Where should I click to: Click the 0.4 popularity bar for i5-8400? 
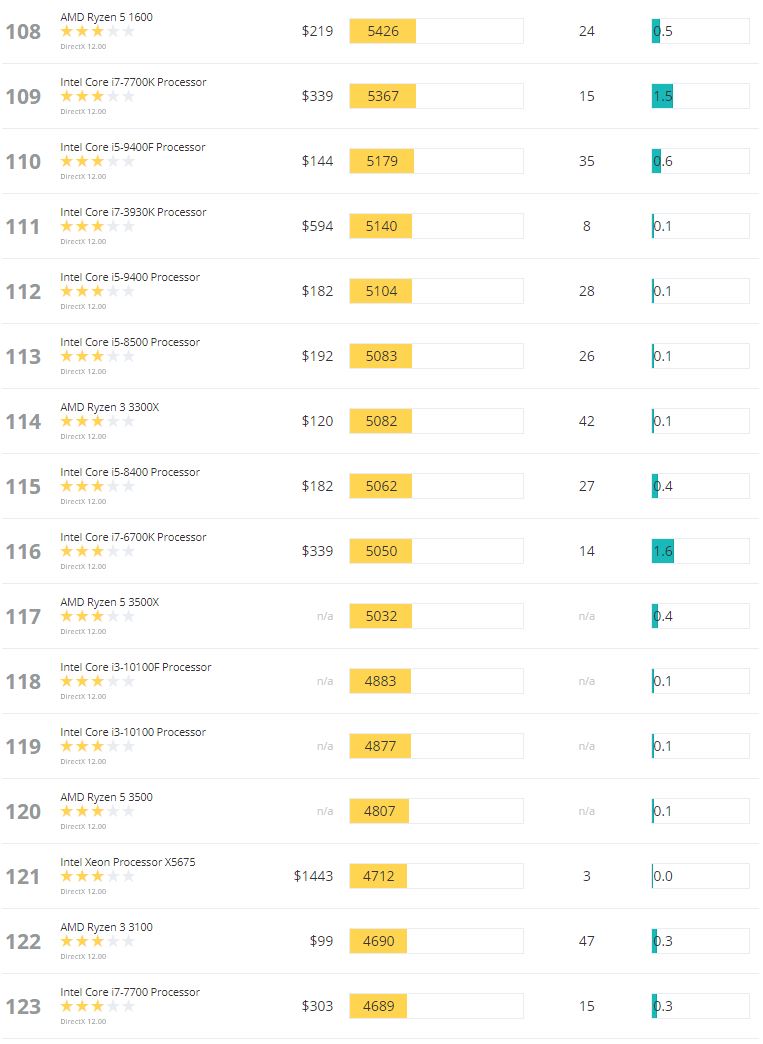tap(700, 486)
